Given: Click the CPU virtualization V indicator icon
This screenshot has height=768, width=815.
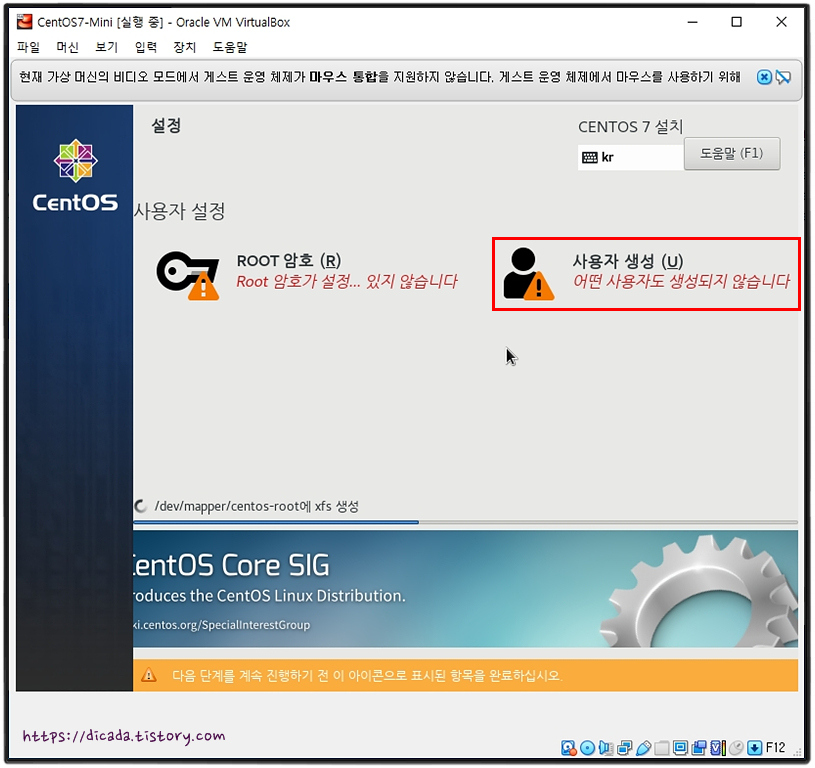Looking at the screenshot, I should click(718, 748).
